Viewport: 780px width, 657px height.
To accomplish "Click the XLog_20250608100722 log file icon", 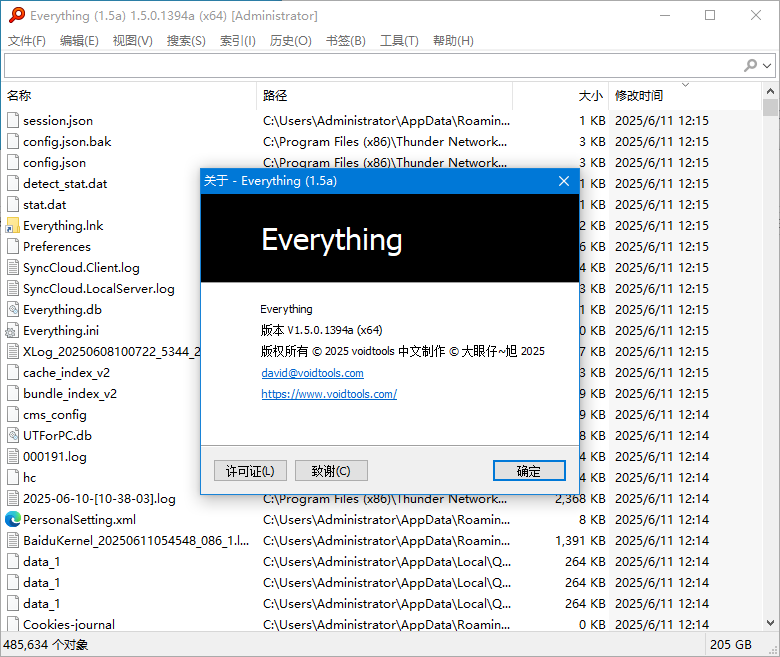I will point(13,352).
